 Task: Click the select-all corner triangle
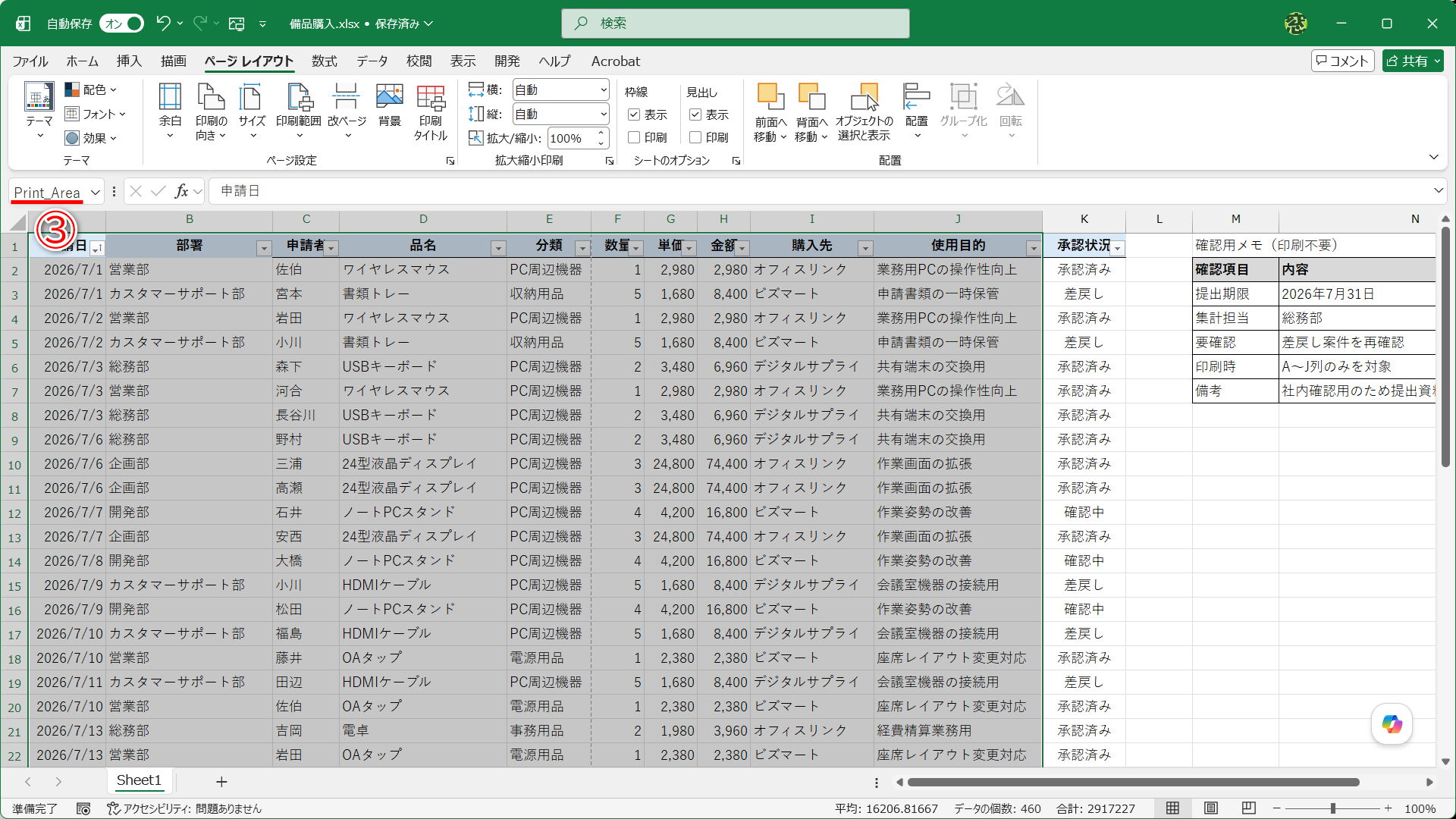18,221
